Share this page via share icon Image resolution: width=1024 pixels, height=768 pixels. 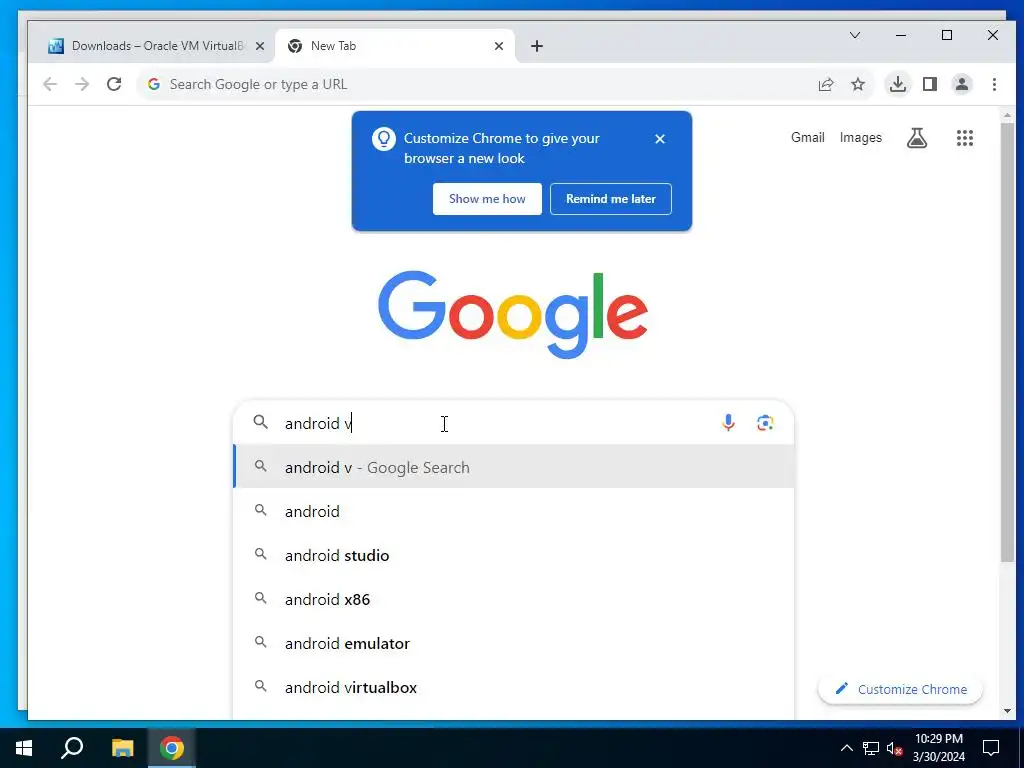pos(826,84)
